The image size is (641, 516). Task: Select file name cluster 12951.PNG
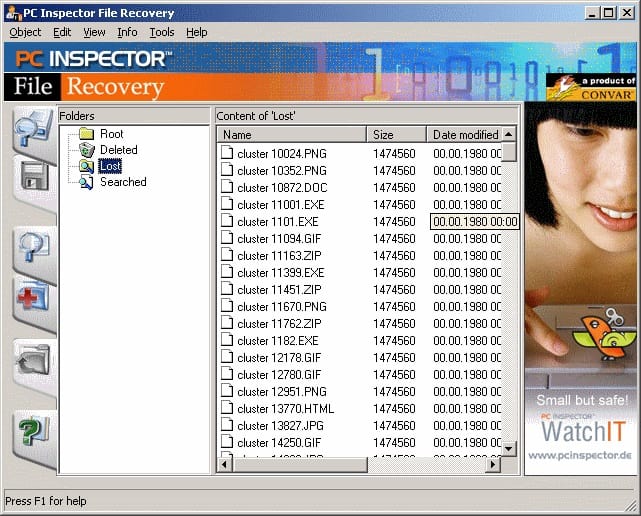pos(282,392)
